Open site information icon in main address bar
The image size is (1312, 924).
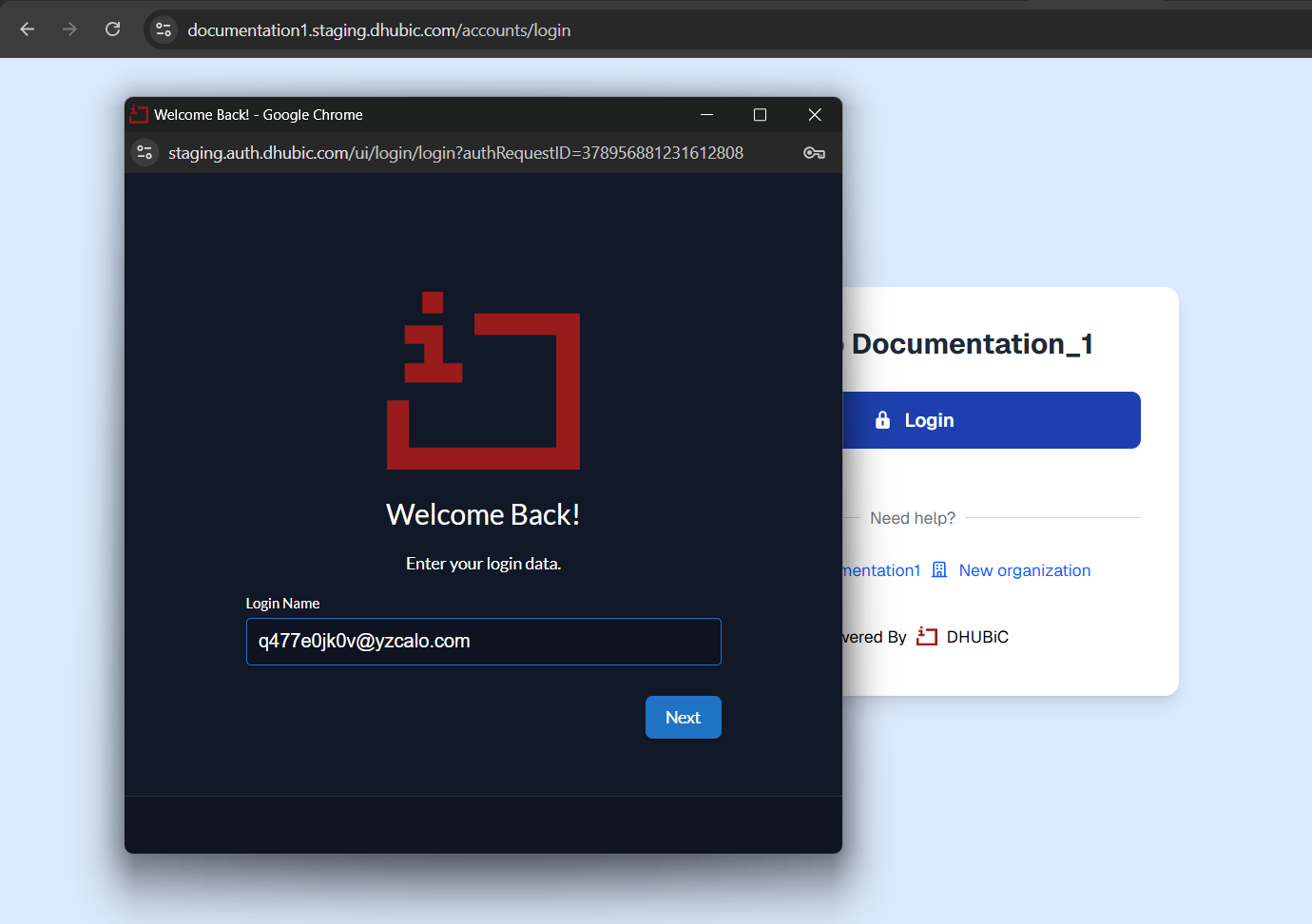pos(164,30)
